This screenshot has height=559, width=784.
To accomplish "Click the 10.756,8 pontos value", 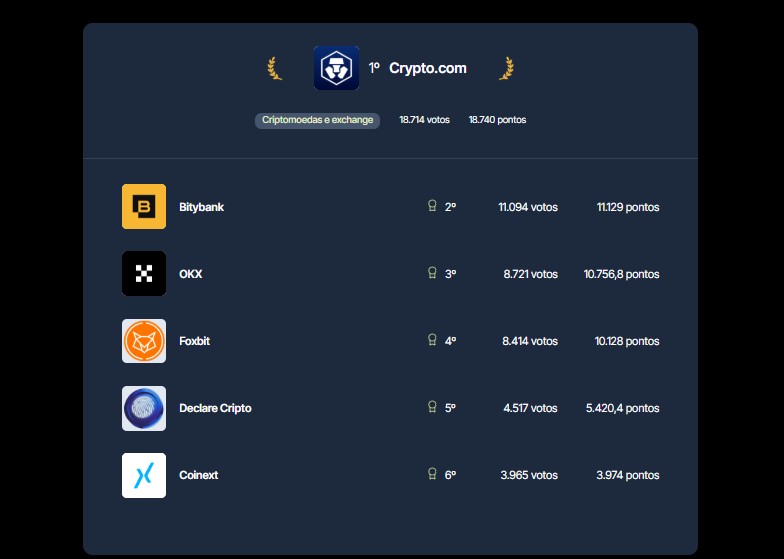I will click(x=622, y=274).
